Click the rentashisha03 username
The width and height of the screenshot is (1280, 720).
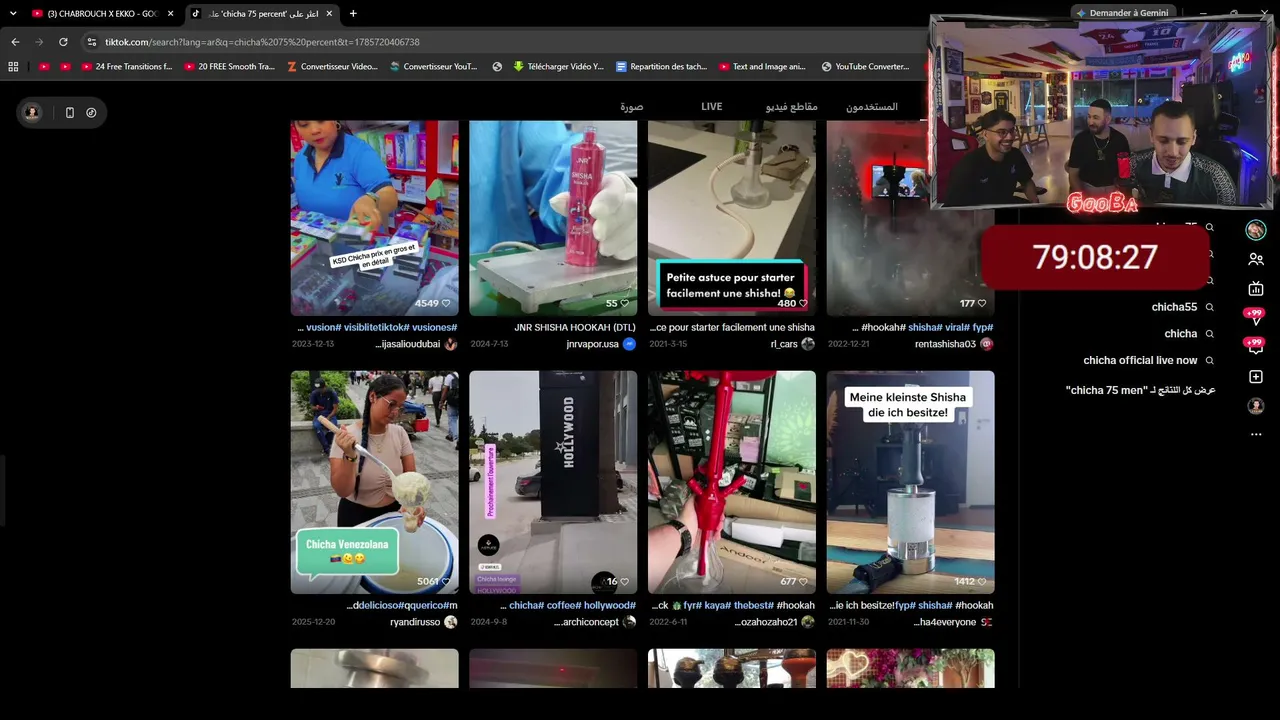(x=945, y=344)
